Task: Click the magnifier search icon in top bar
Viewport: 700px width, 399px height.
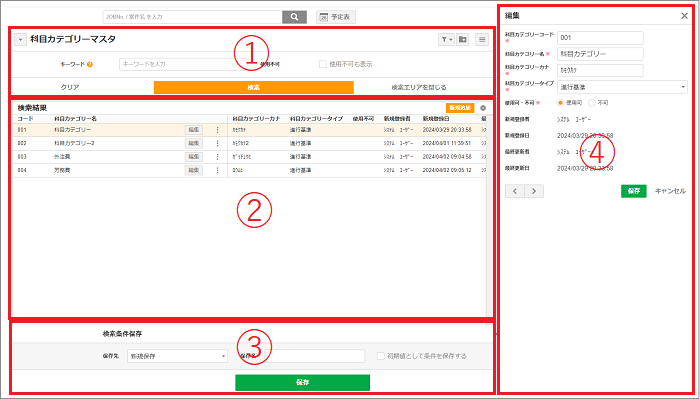Action: [294, 17]
